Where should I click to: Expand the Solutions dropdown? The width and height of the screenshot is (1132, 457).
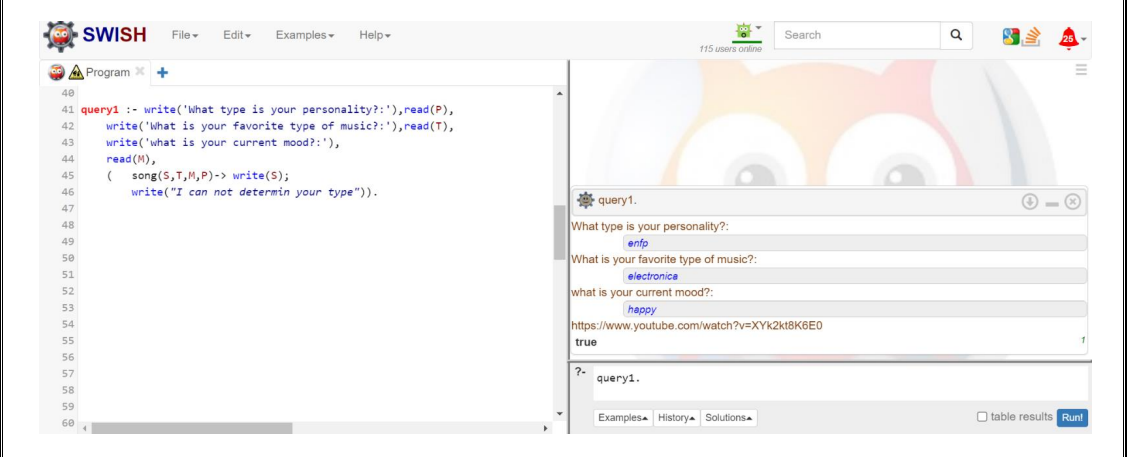tap(728, 418)
